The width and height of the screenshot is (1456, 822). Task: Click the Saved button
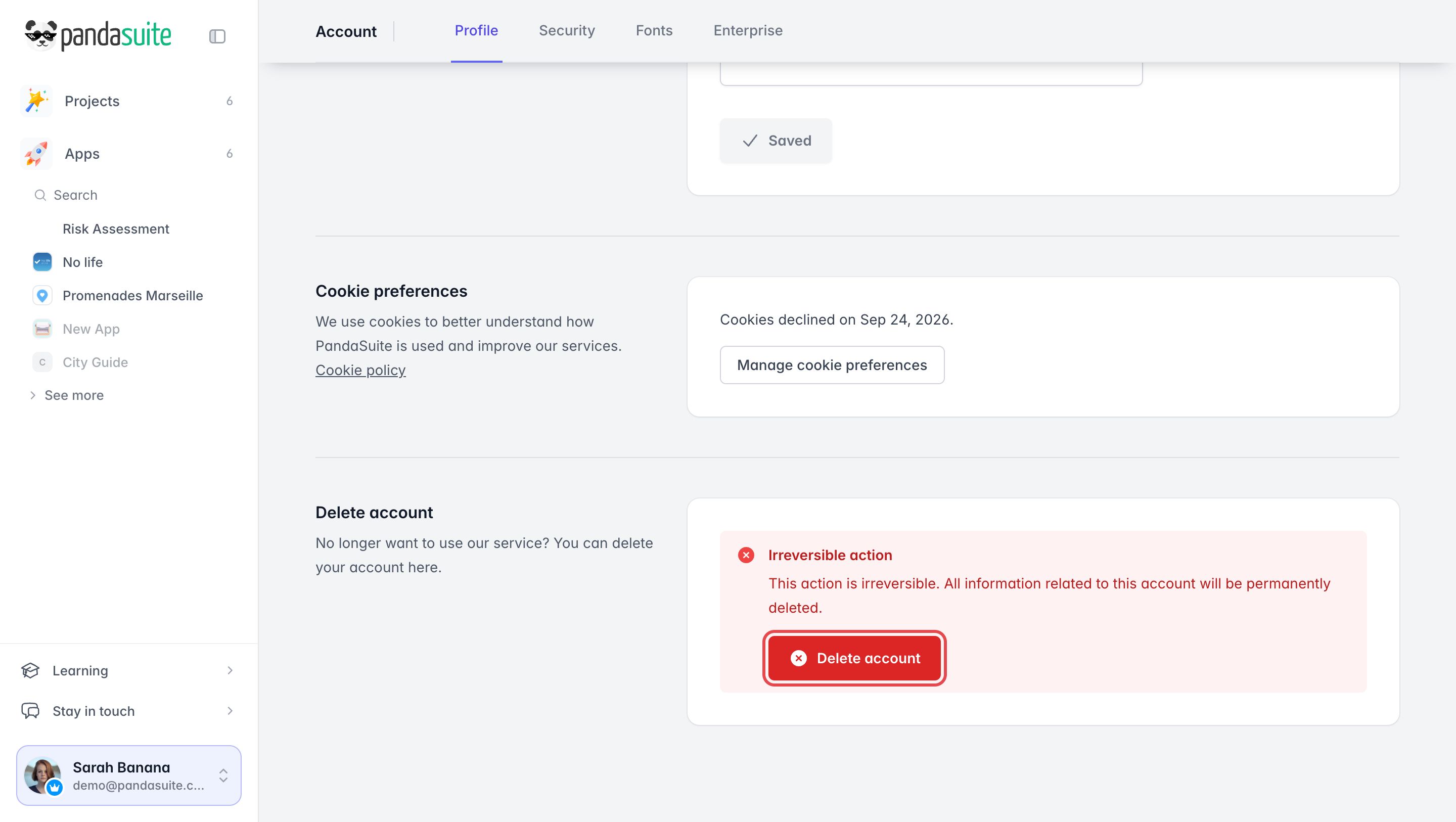[x=776, y=141]
